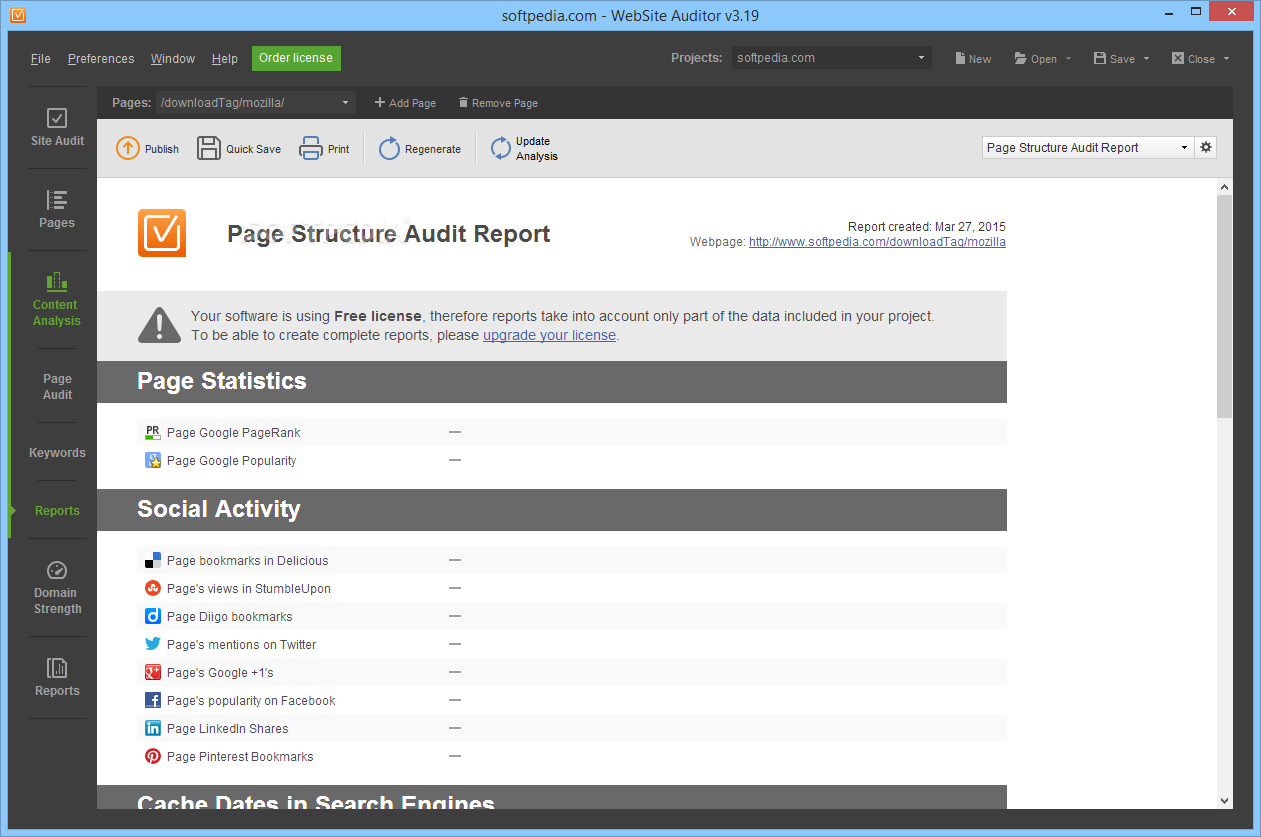
Task: Open the Pages sidebar section
Action: click(x=57, y=209)
